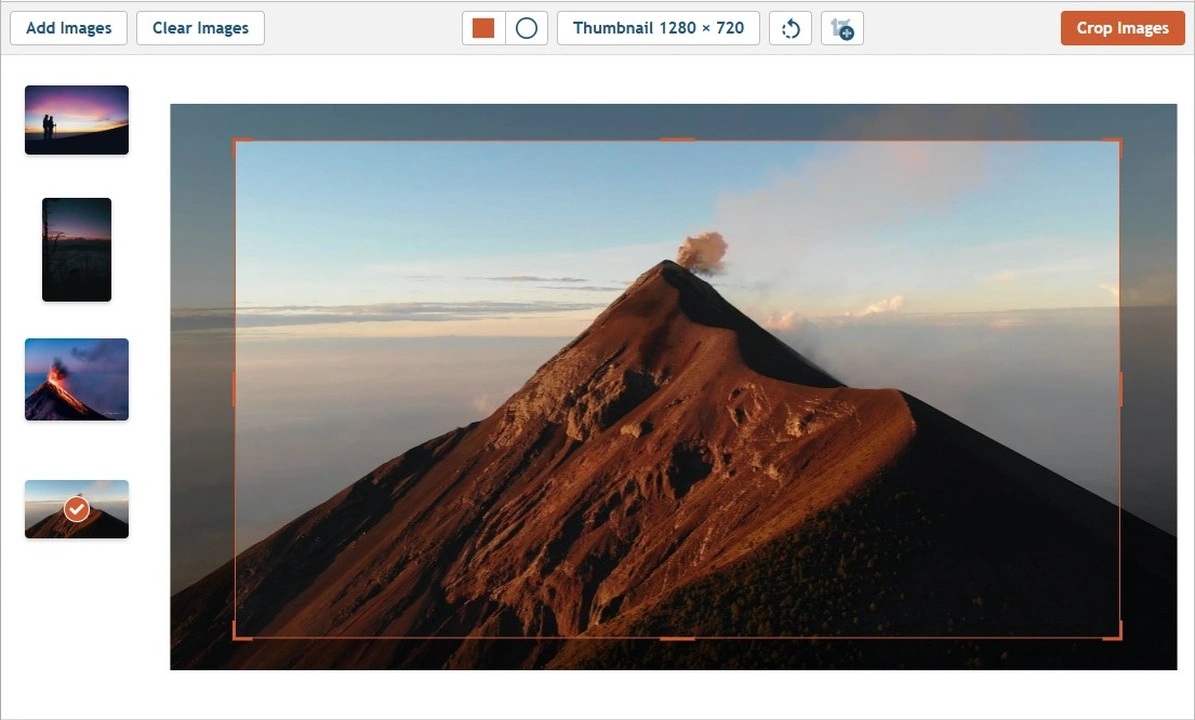Open the Thumbnail 1280 × 720 size dropdown
1195x720 pixels.
pyautogui.click(x=658, y=28)
